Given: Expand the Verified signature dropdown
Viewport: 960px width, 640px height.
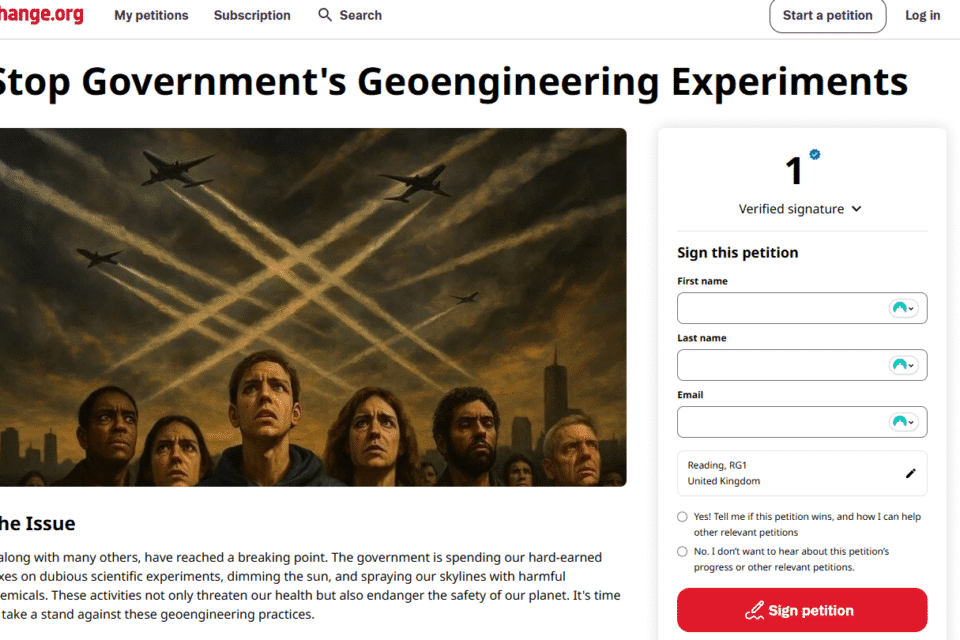Looking at the screenshot, I should click(x=855, y=209).
